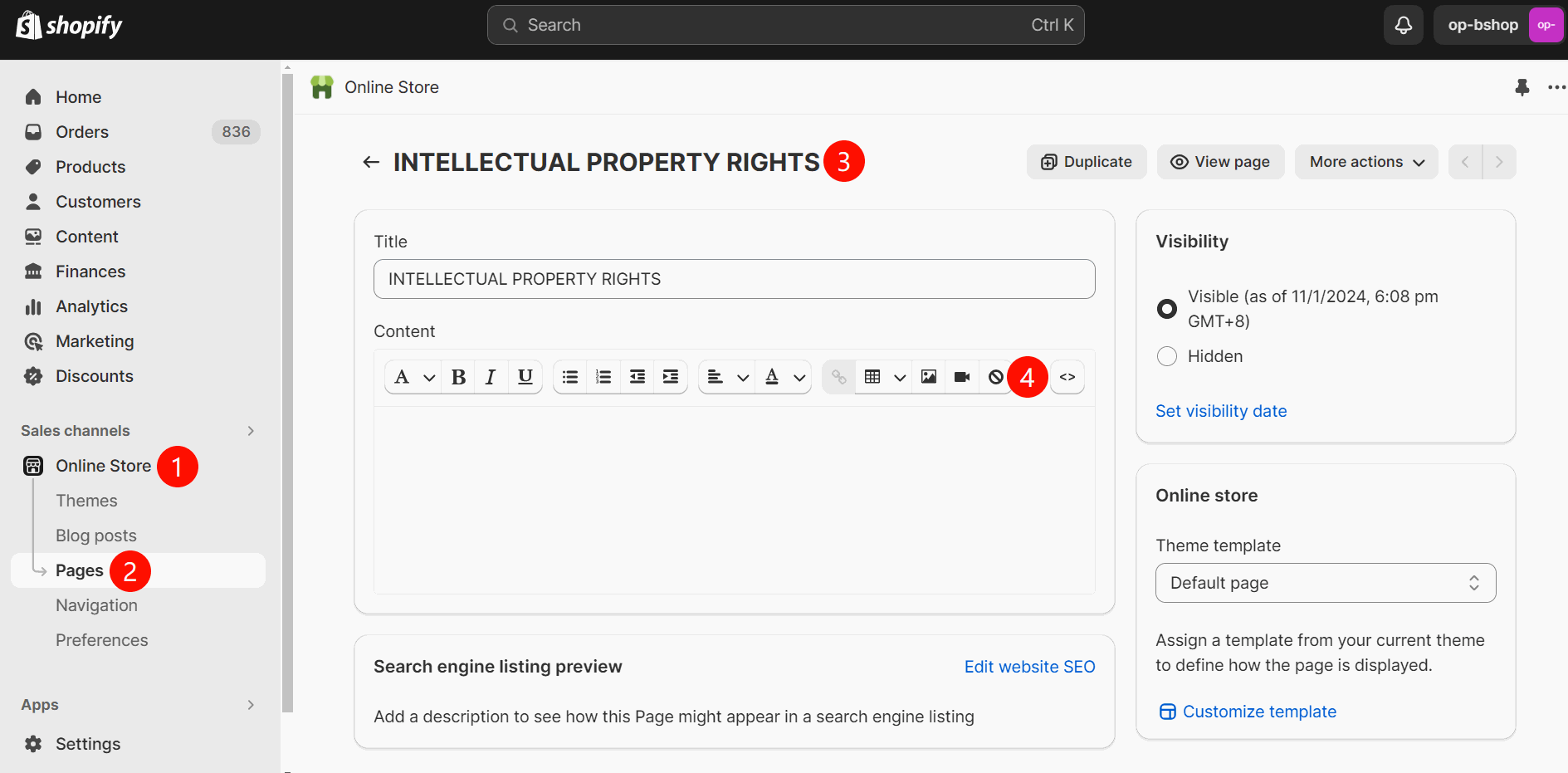Click the Duplicate button
This screenshot has height=773, width=1568.
(x=1087, y=162)
